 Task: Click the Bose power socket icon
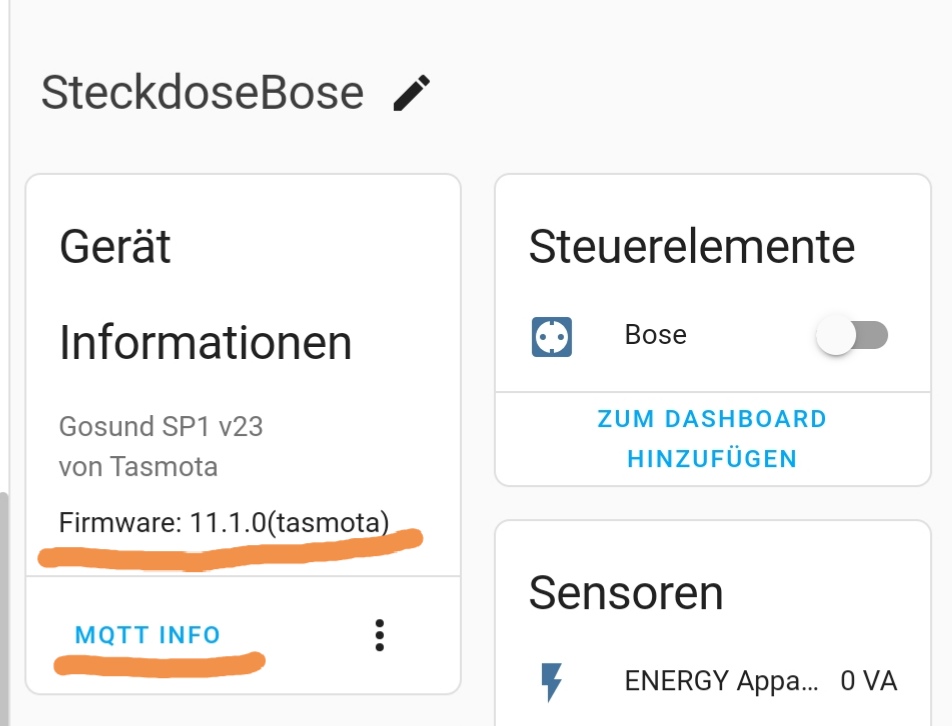(551, 337)
